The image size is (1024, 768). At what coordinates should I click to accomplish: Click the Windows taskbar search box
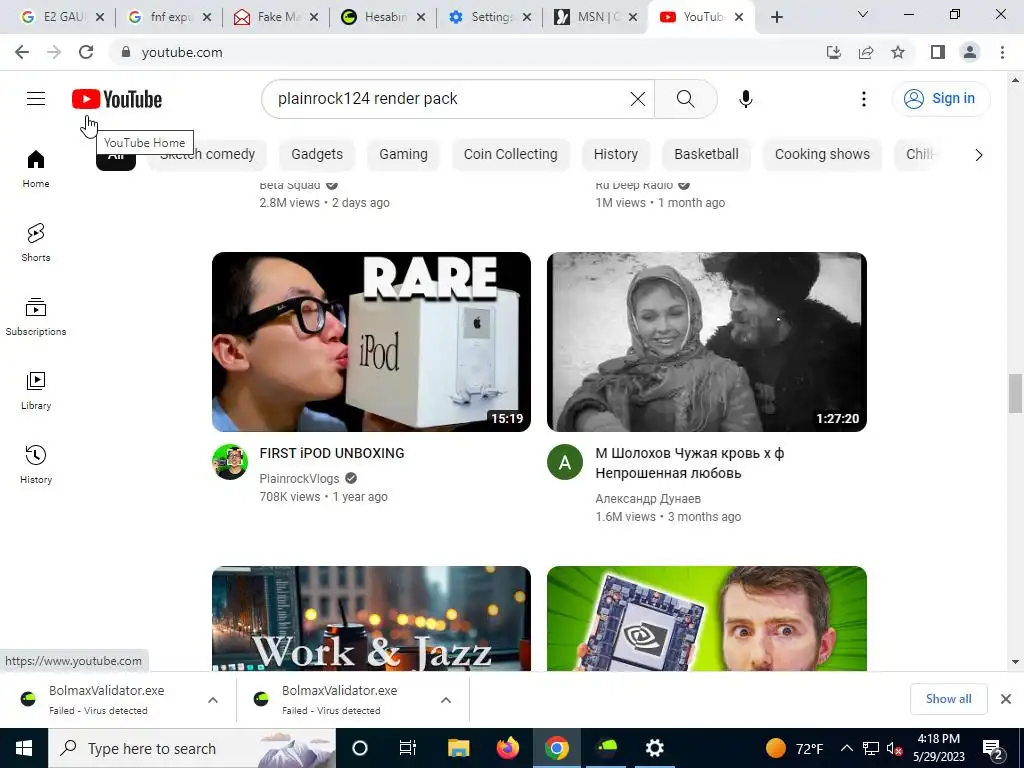coord(192,748)
